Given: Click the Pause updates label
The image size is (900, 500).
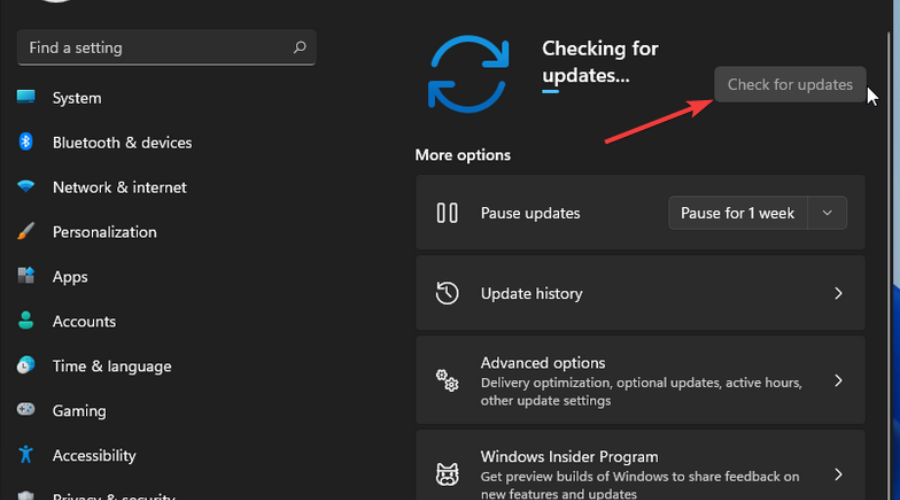Looking at the screenshot, I should (530, 213).
